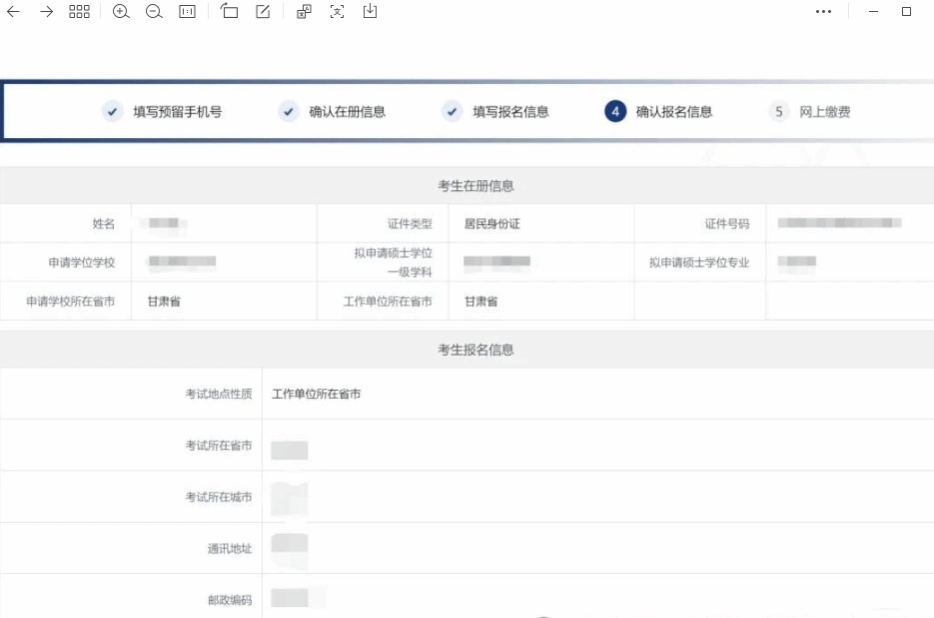Go to the next image with forward arrow
Screen dimensions: 934x618
(x=46, y=12)
